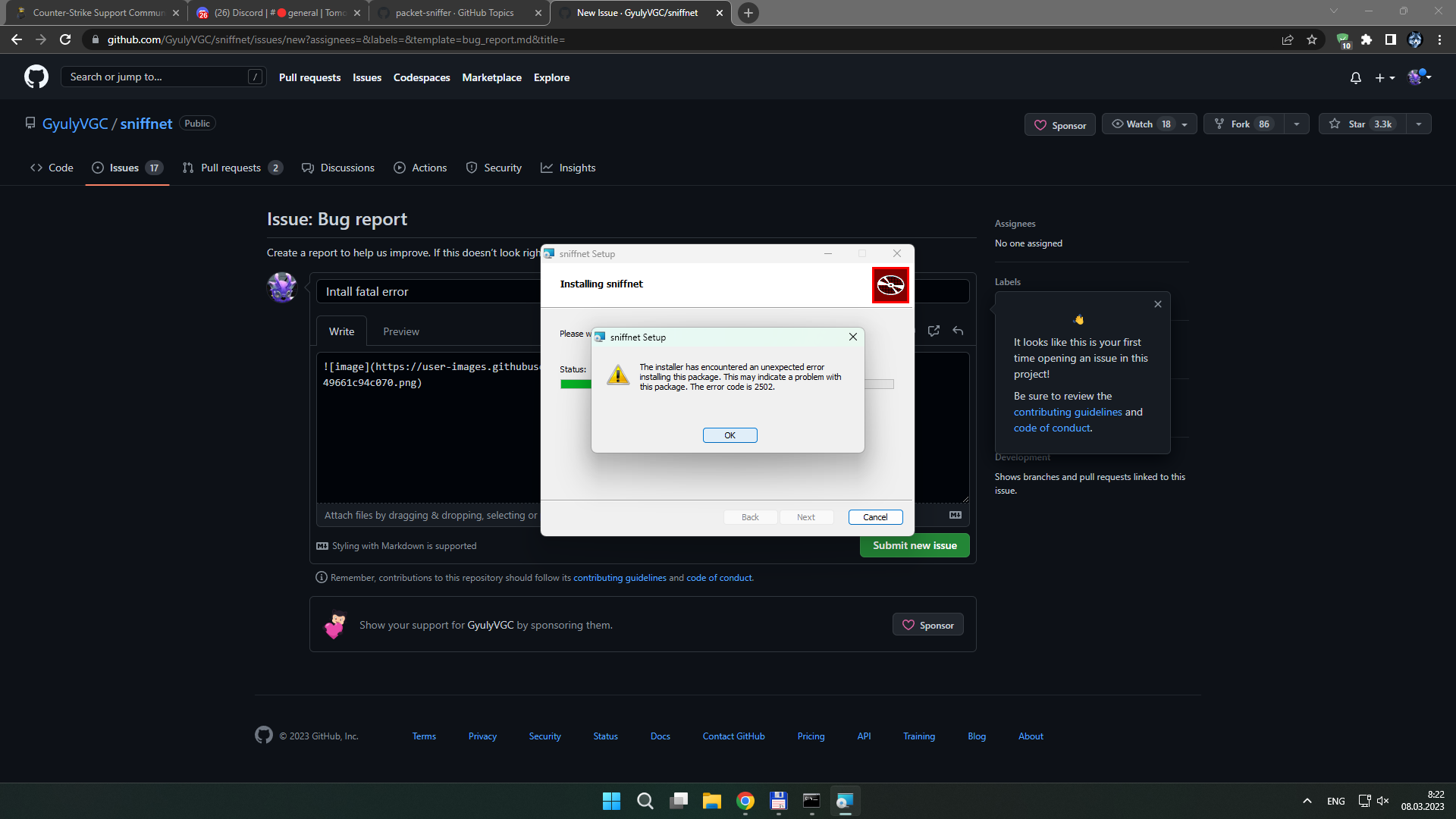Click the Discussions speech-bubble icon

308,168
